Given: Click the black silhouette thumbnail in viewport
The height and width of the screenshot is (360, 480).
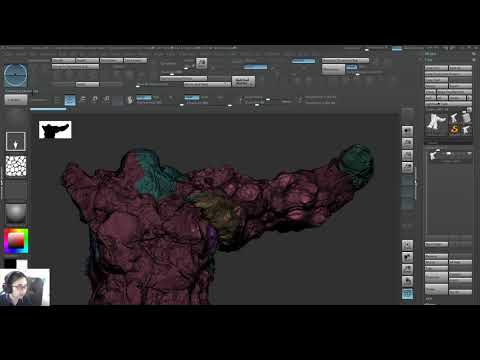Looking at the screenshot, I should [55, 130].
